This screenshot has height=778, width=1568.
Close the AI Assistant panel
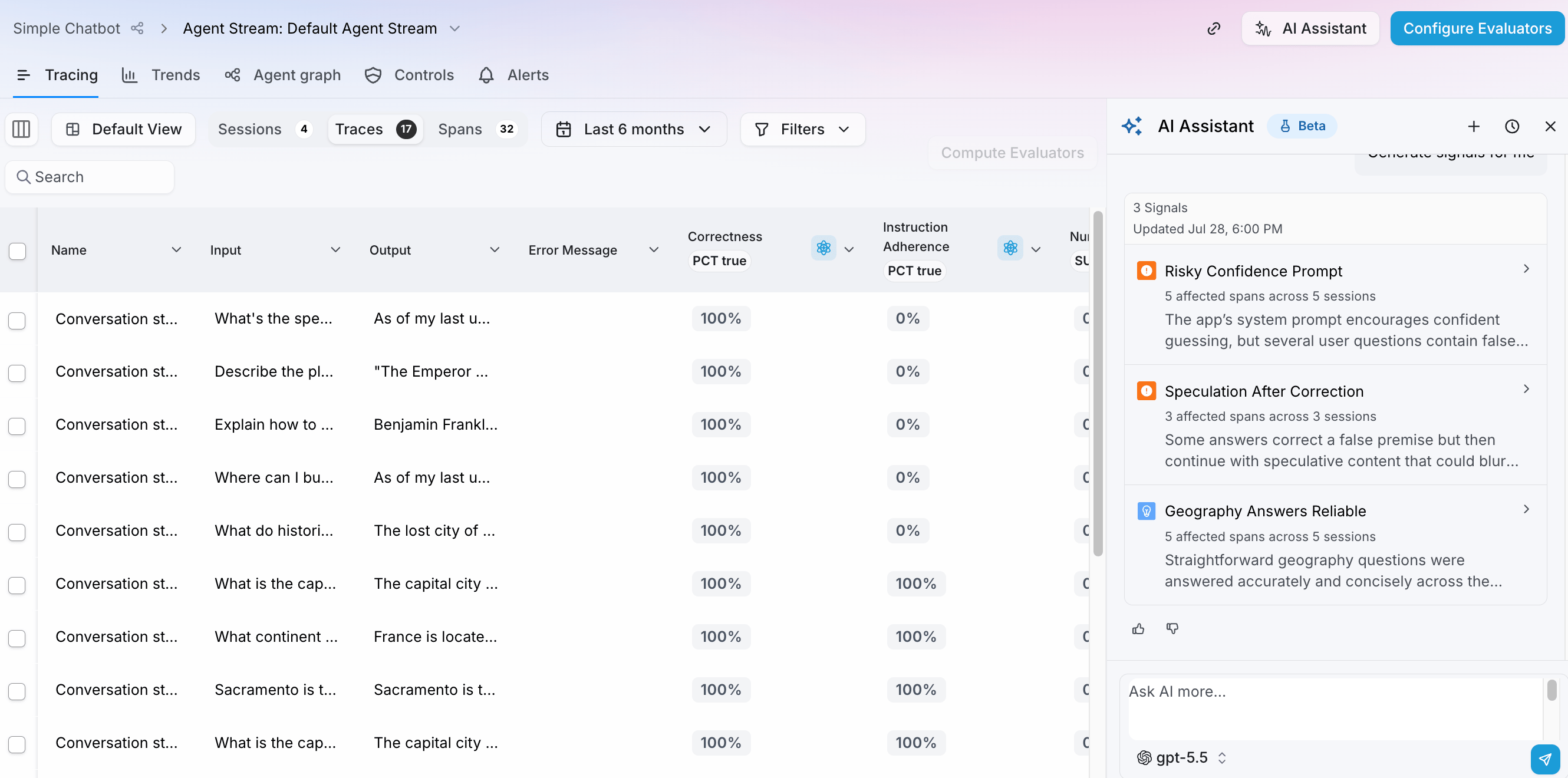[x=1550, y=126]
